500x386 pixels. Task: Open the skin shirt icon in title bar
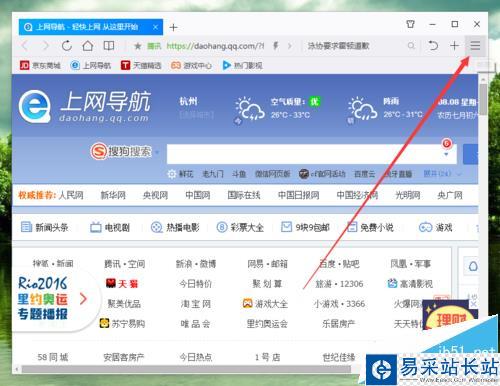pyautogui.click(x=411, y=24)
